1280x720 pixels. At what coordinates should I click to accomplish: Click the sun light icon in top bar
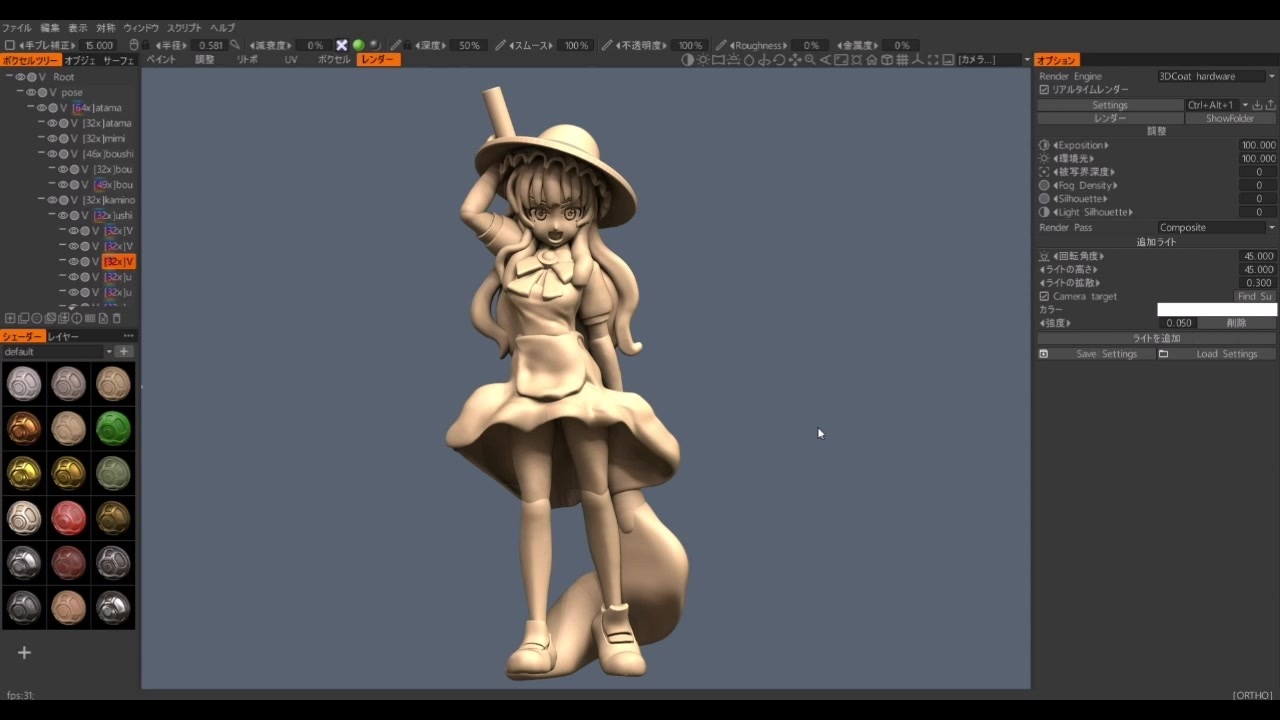[703, 60]
